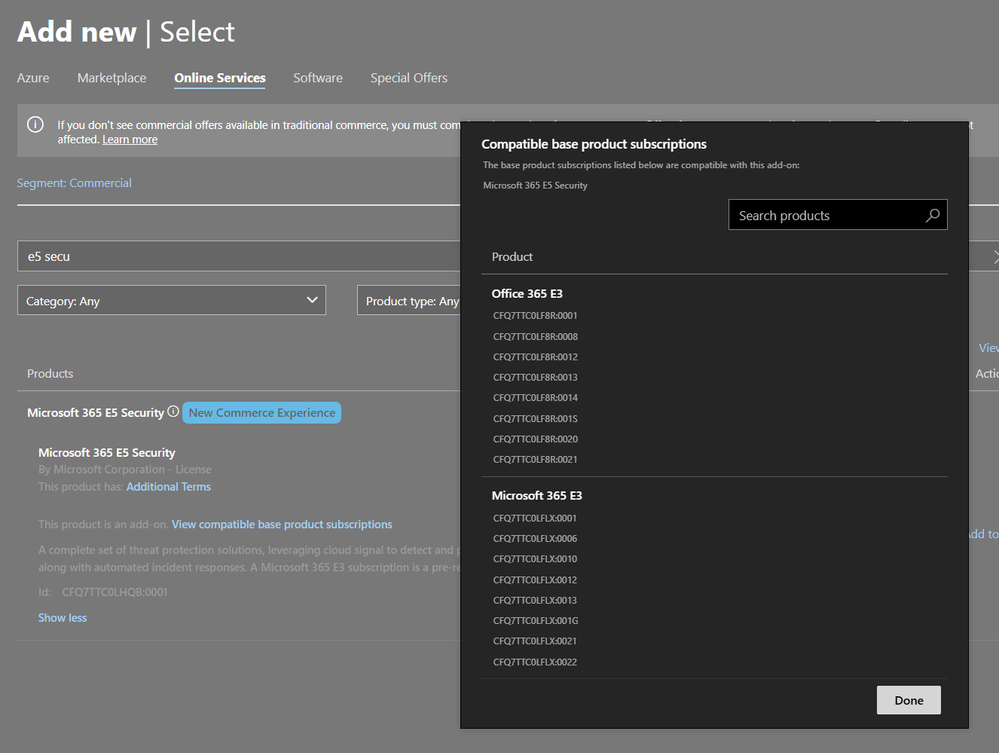Screen dimensions: 999x753
Task: Click SKU CFQ7TTC0LF8R:0021
Action: 535,459
